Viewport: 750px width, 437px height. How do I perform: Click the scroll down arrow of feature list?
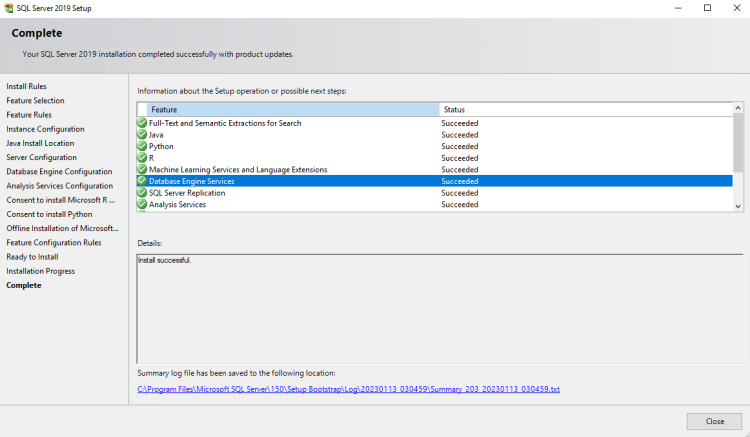coord(738,206)
